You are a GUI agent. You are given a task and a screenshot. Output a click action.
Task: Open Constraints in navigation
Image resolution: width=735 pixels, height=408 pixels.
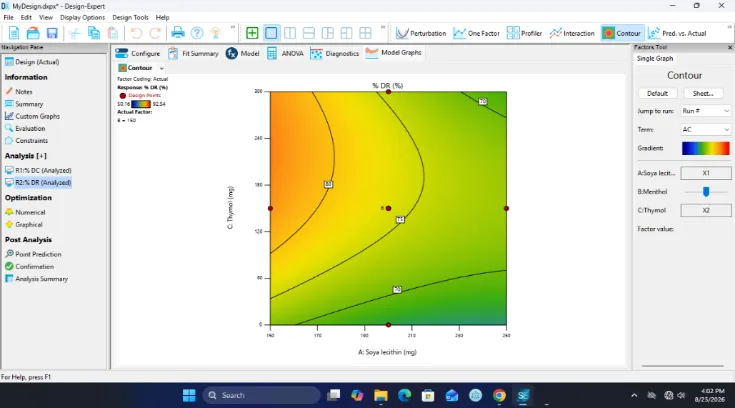point(26,140)
